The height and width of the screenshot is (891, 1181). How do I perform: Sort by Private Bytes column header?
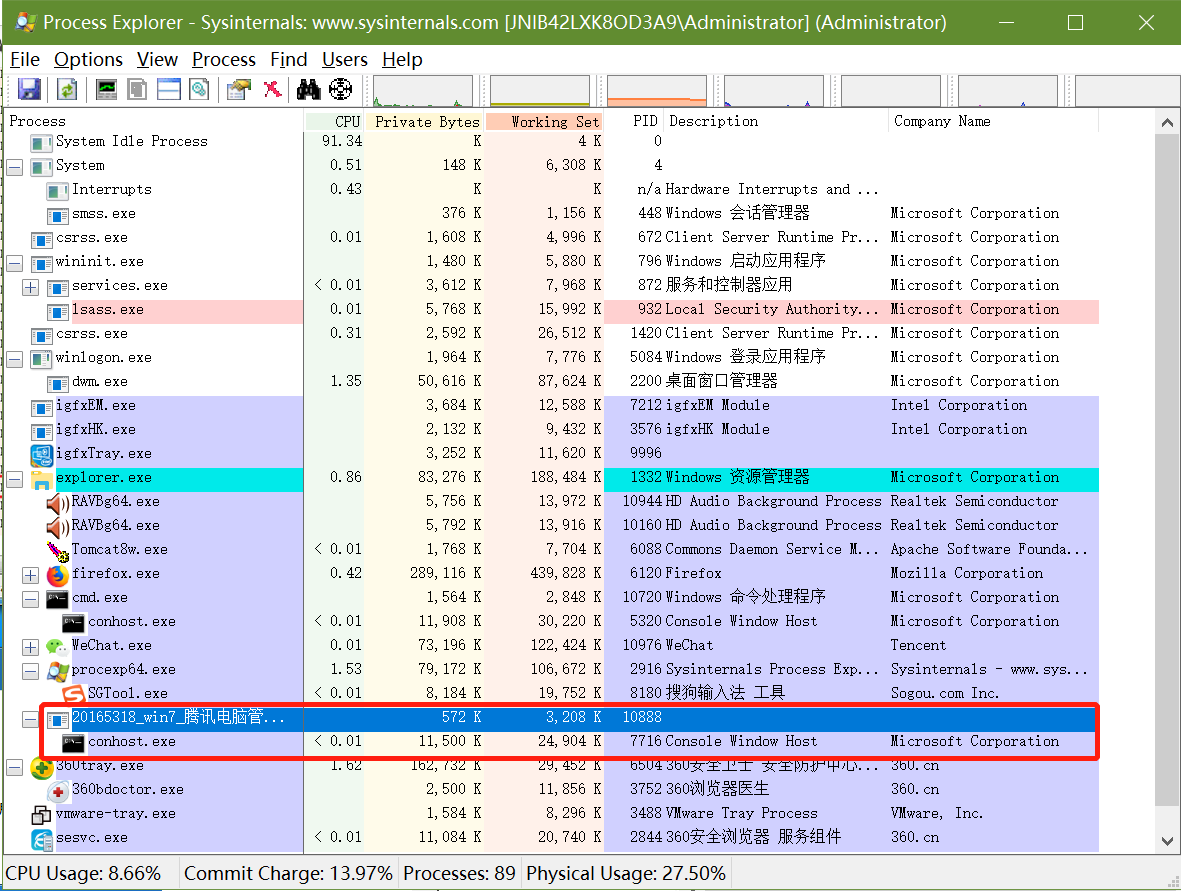point(424,121)
